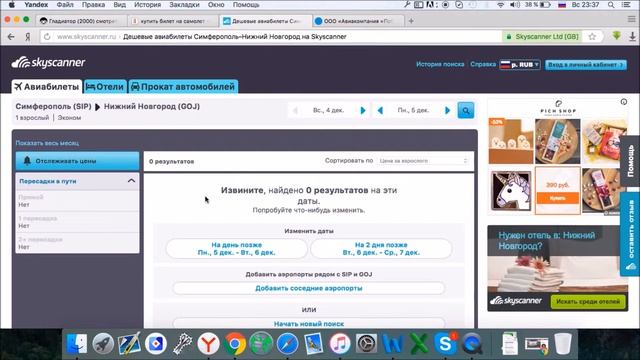640x360 pixels.
Task: Click Искать среди отелей button
Action: (588, 302)
